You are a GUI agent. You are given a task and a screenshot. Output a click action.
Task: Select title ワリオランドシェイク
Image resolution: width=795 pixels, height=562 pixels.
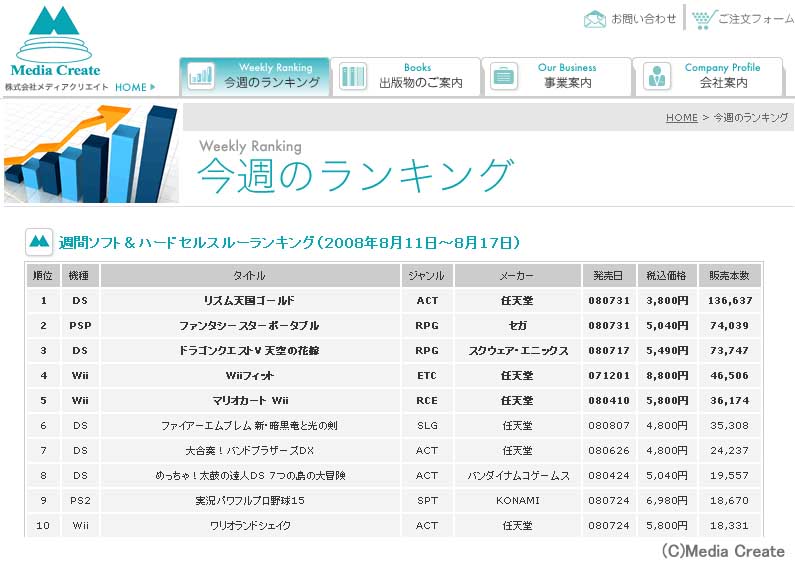tap(250, 525)
